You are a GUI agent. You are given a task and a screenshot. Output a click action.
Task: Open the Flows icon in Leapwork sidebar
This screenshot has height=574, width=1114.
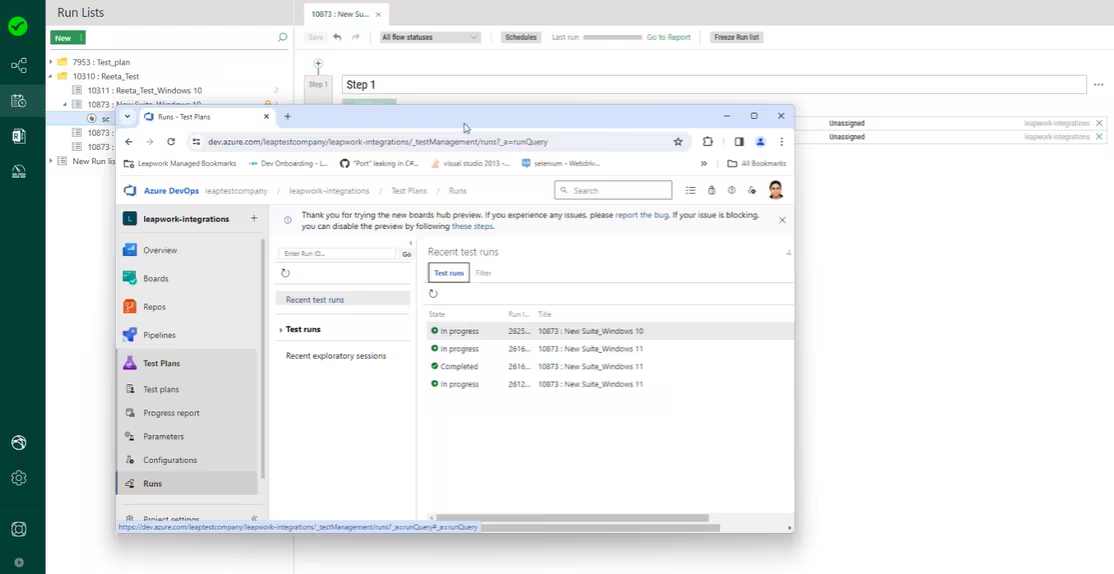coord(19,66)
